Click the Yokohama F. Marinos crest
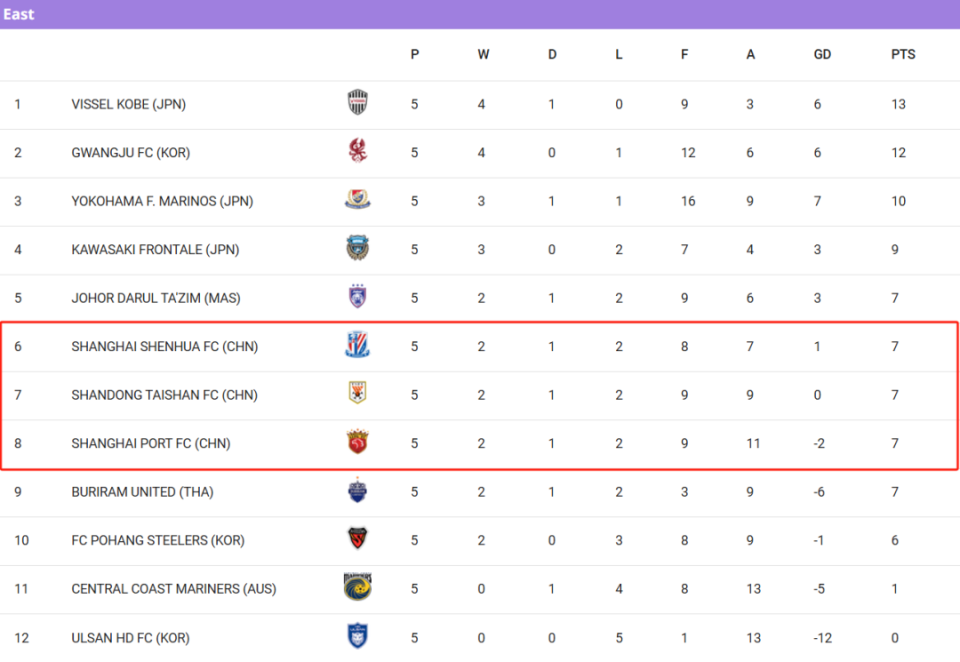The width and height of the screenshot is (960, 662). point(358,201)
